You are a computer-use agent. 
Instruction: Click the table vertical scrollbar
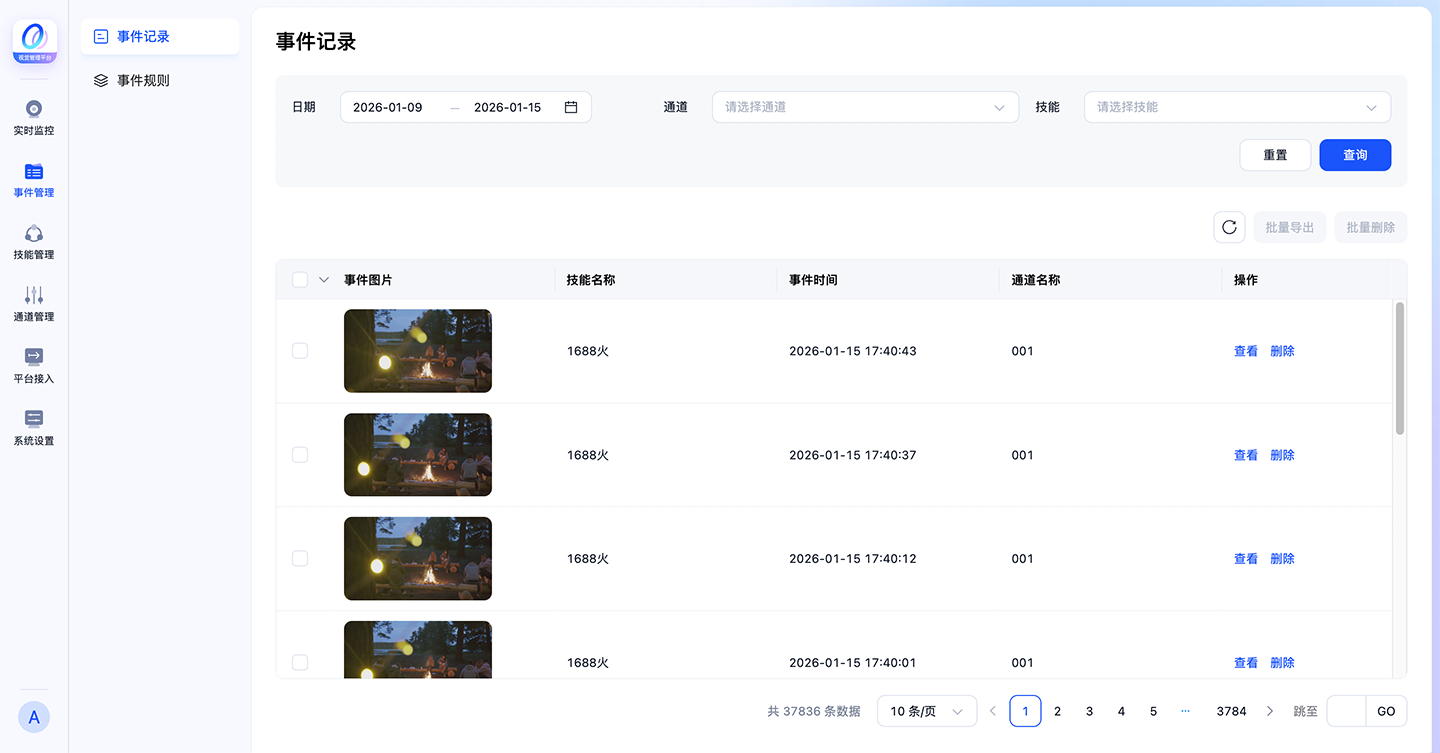point(1400,368)
